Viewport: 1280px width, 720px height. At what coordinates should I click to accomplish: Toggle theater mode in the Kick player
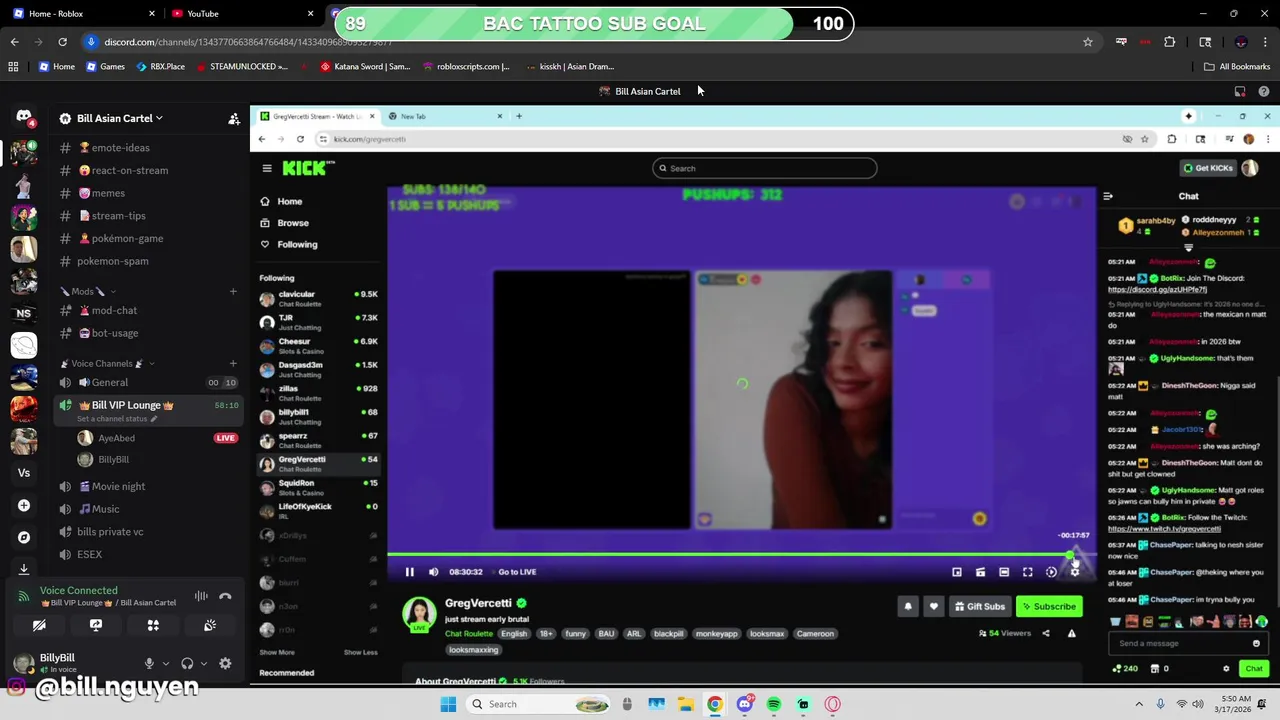click(x=1004, y=572)
